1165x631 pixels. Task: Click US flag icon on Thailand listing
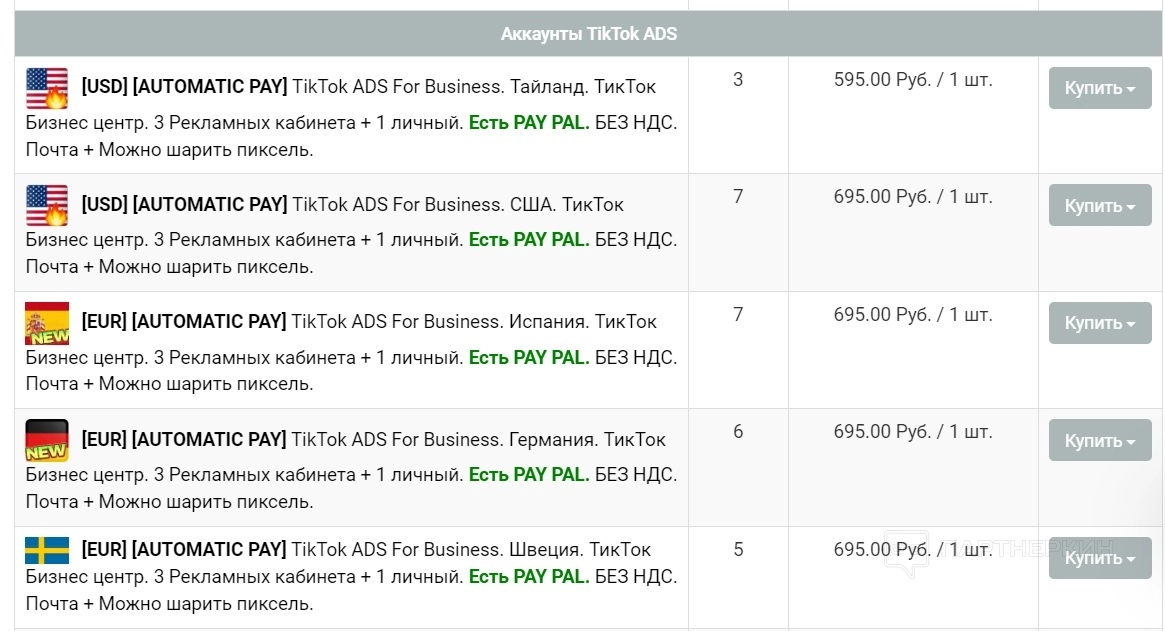[47, 88]
